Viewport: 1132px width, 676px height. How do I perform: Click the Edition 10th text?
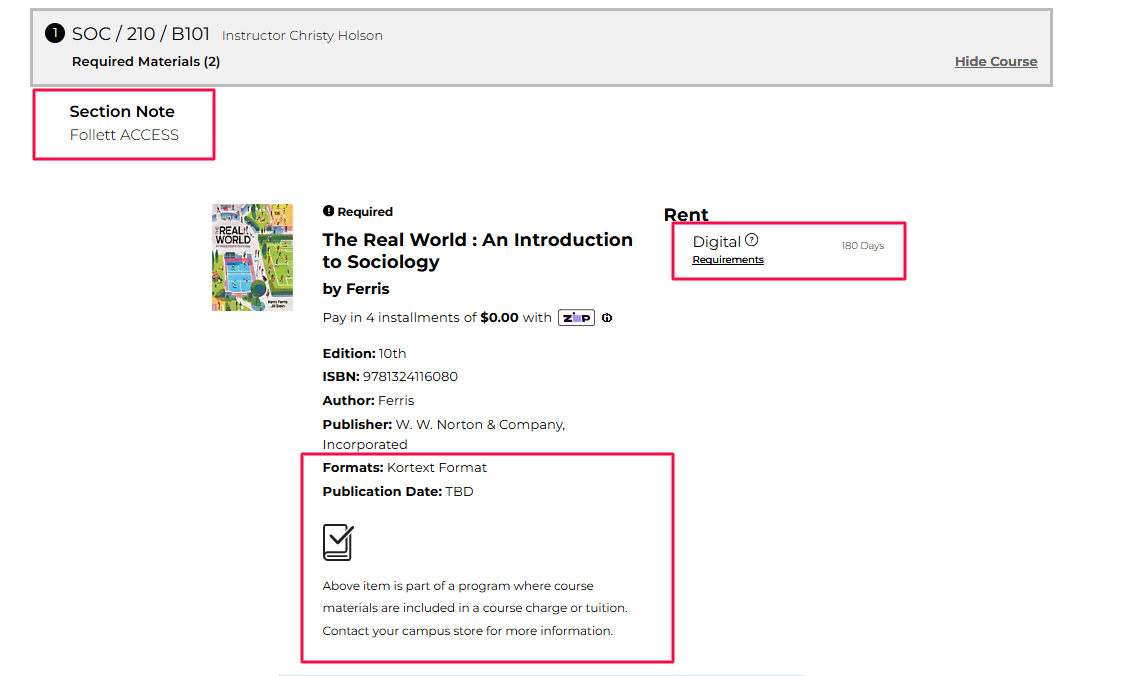pos(364,353)
